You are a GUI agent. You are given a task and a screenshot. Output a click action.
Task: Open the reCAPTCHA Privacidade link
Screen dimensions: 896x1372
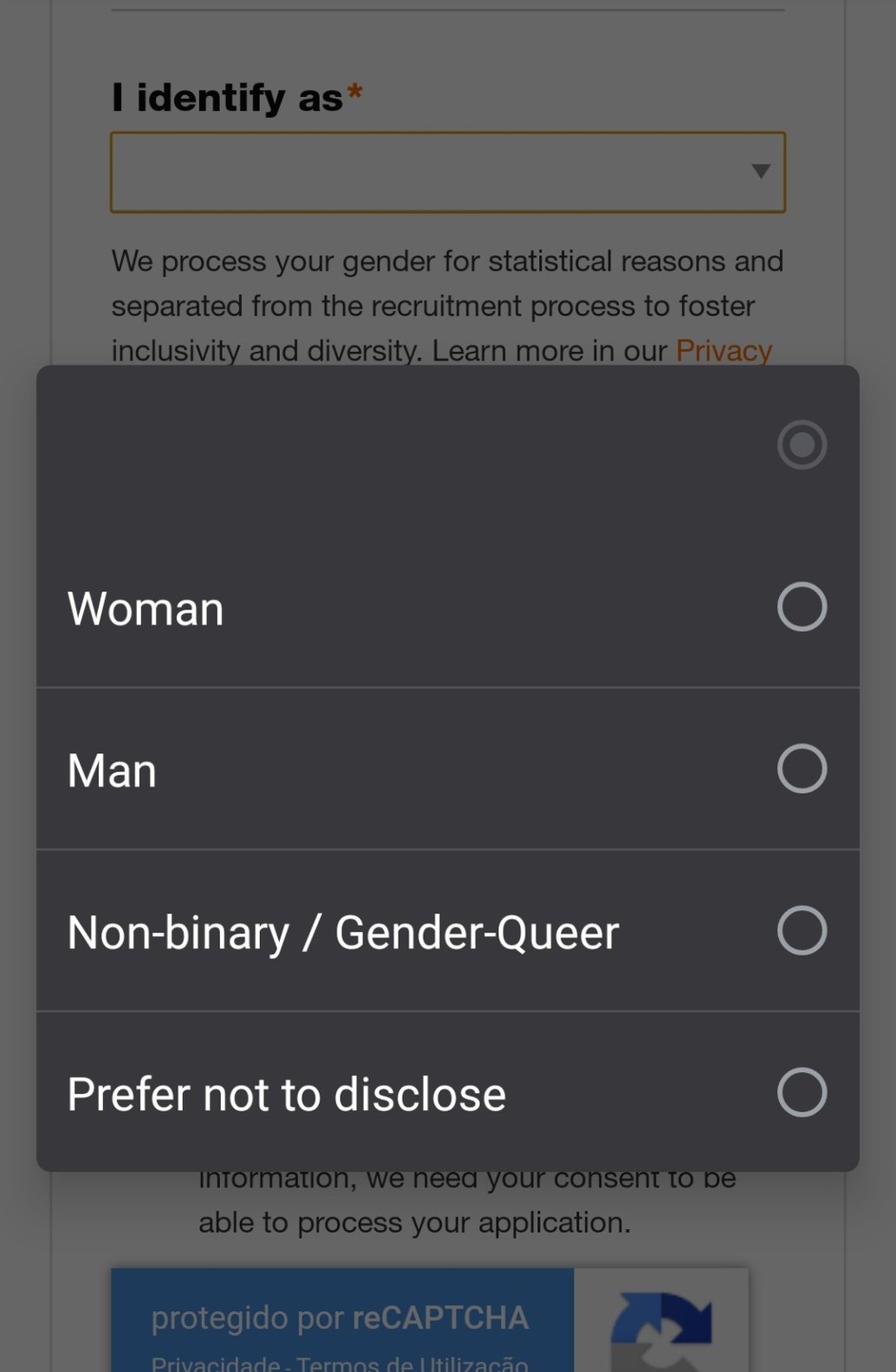pyautogui.click(x=216, y=1363)
